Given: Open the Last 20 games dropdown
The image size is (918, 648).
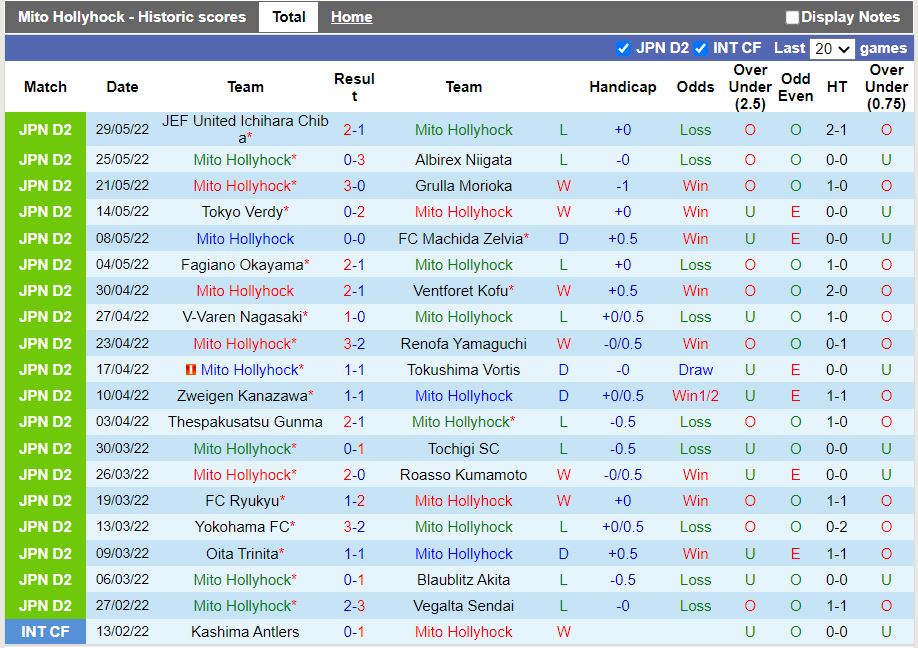Looking at the screenshot, I should pos(831,49).
